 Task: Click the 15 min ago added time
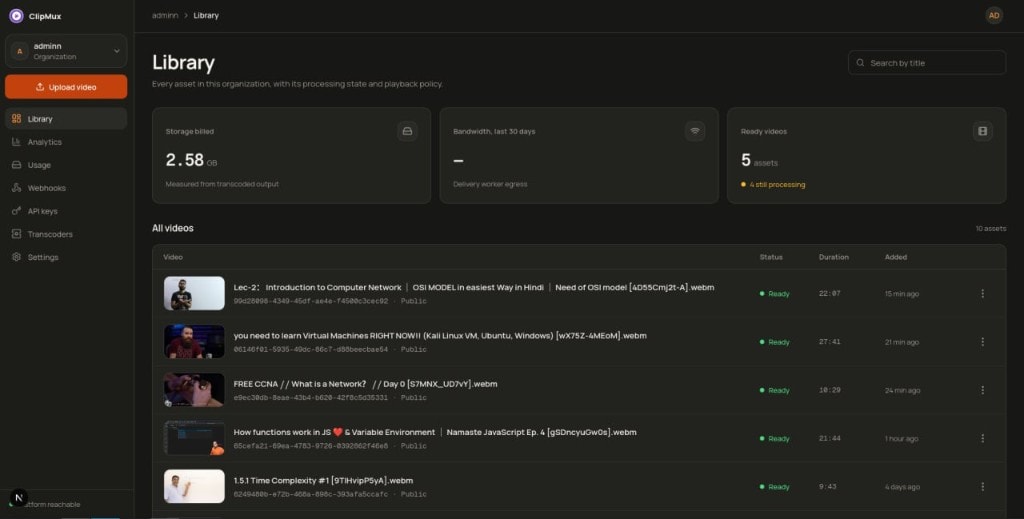point(902,294)
